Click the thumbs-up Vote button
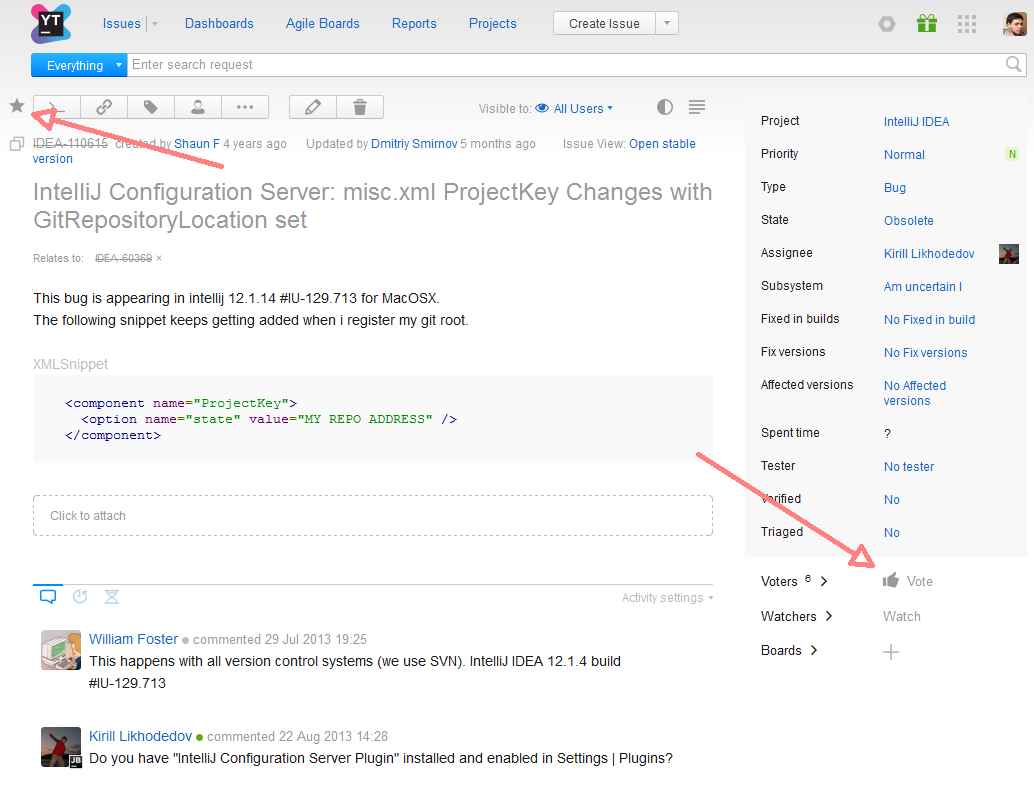The width and height of the screenshot is (1034, 785). (907, 581)
